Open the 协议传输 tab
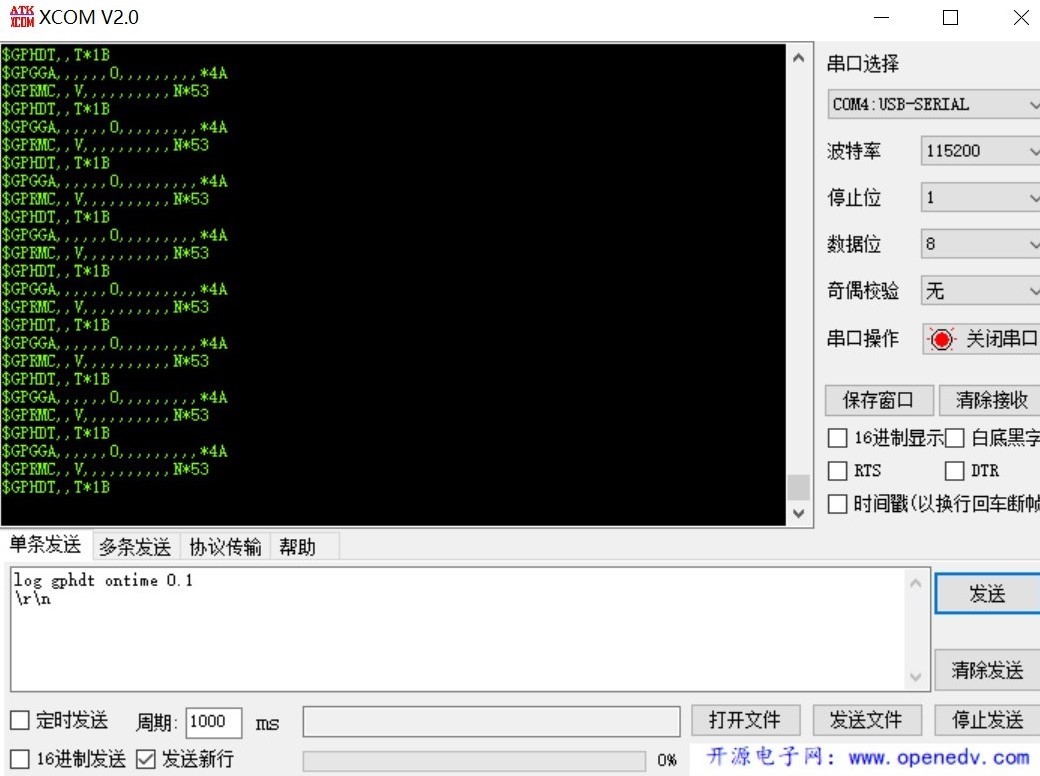The height and width of the screenshot is (776, 1040). (x=224, y=546)
